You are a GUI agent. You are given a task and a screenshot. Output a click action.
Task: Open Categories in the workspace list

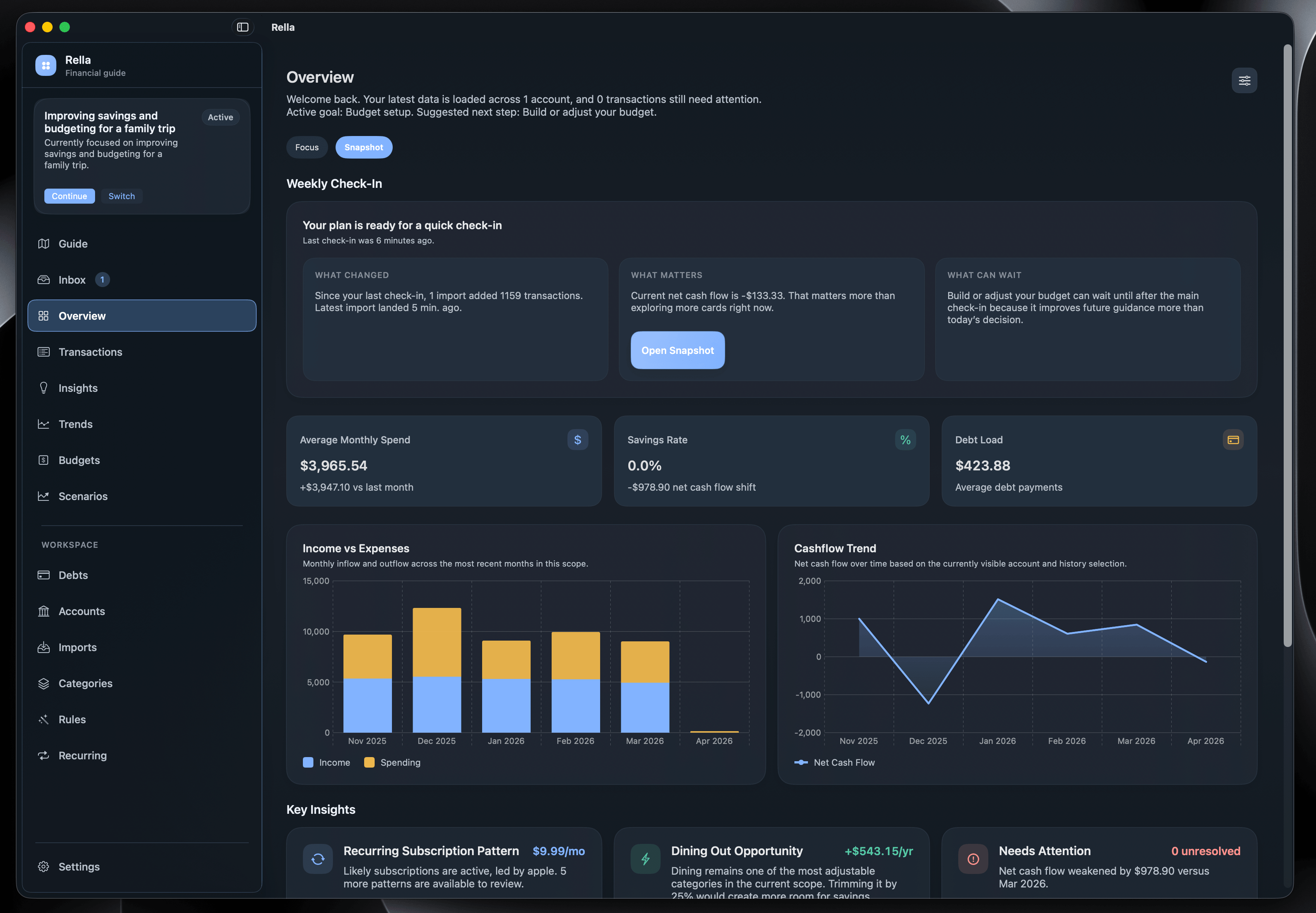(x=142, y=683)
